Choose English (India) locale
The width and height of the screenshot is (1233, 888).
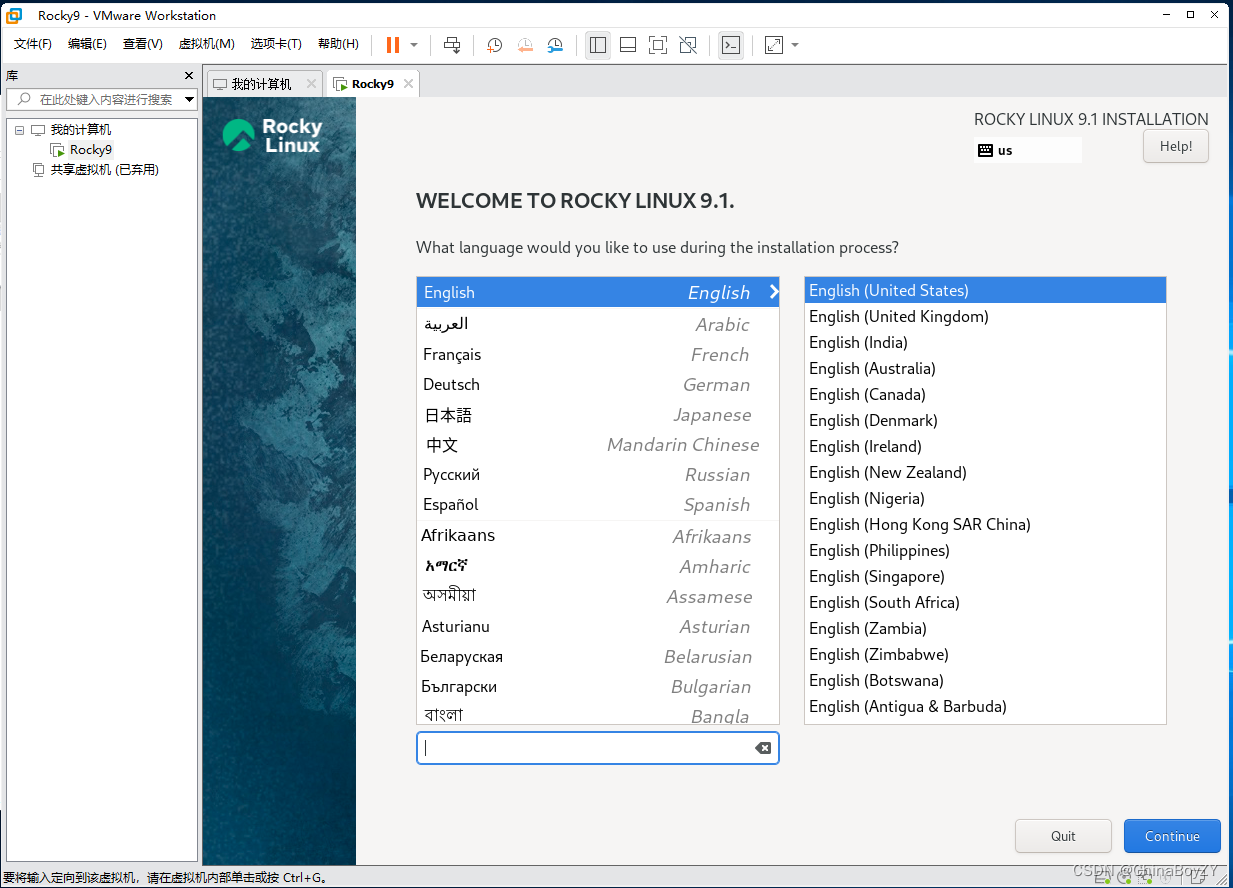point(985,342)
